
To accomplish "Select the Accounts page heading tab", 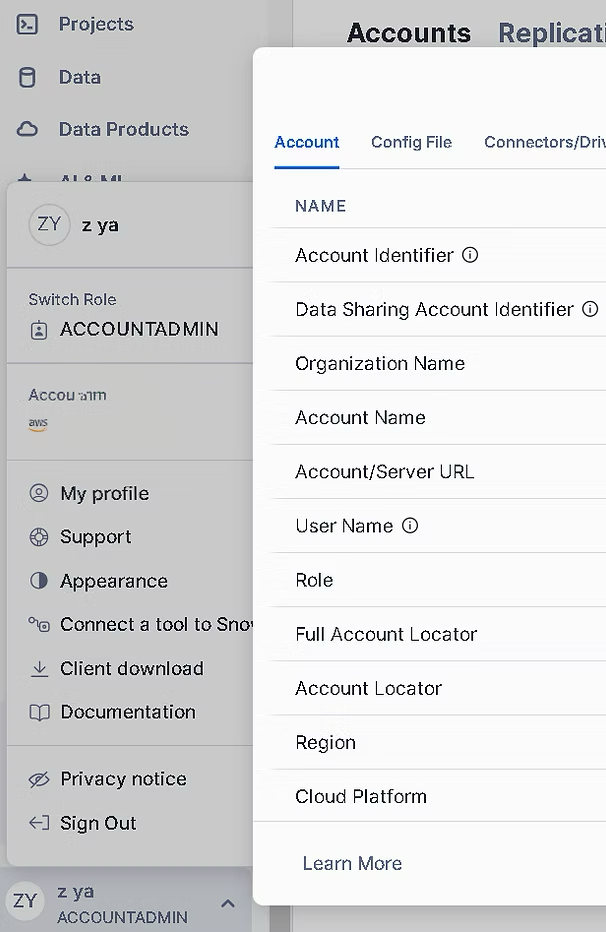I will point(409,33).
